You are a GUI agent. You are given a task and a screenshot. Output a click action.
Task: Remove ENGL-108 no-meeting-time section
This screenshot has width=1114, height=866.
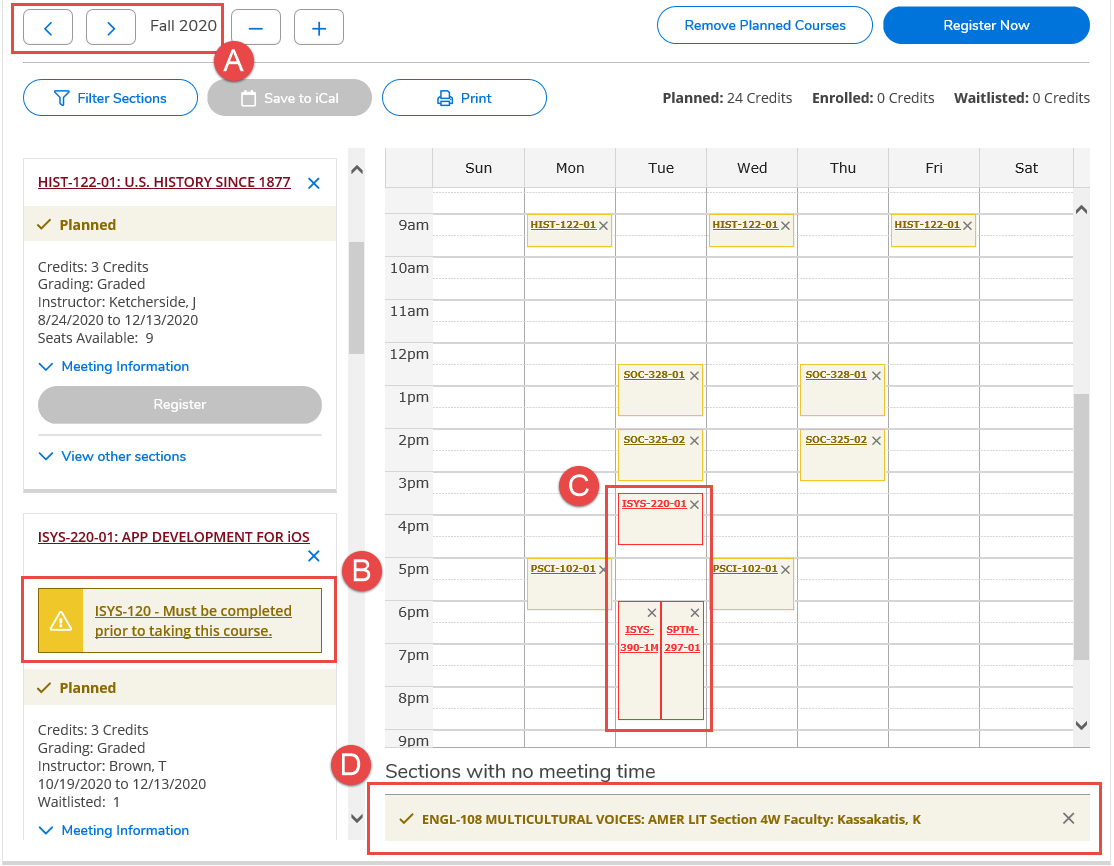[x=1068, y=818]
